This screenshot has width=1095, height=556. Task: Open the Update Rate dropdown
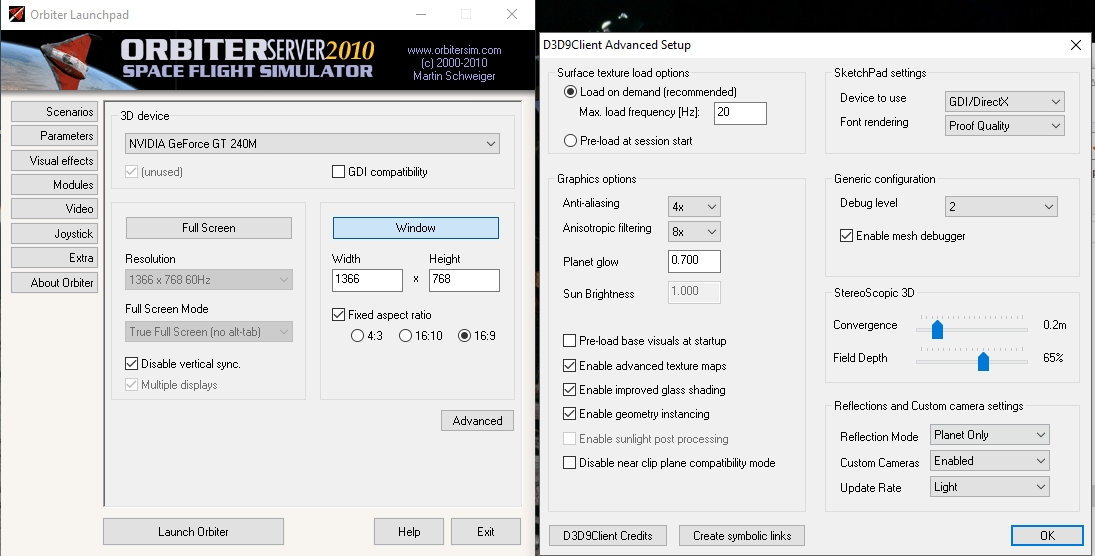[x=990, y=487]
